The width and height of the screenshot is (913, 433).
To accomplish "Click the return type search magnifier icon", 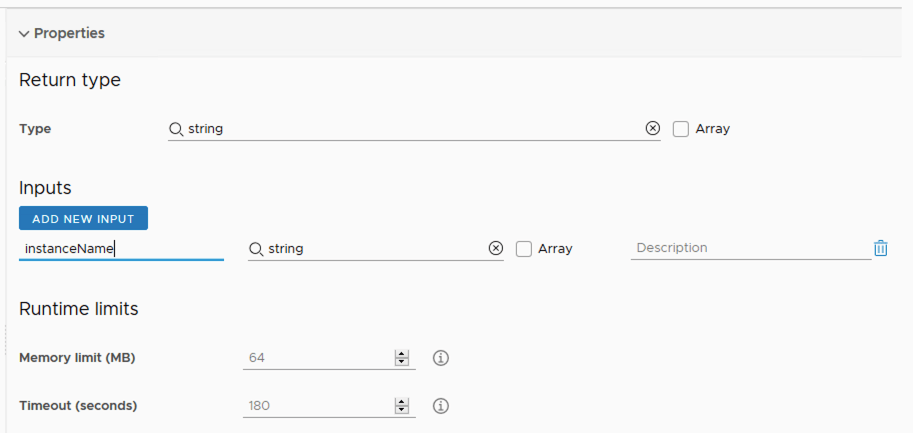I will click(176, 128).
